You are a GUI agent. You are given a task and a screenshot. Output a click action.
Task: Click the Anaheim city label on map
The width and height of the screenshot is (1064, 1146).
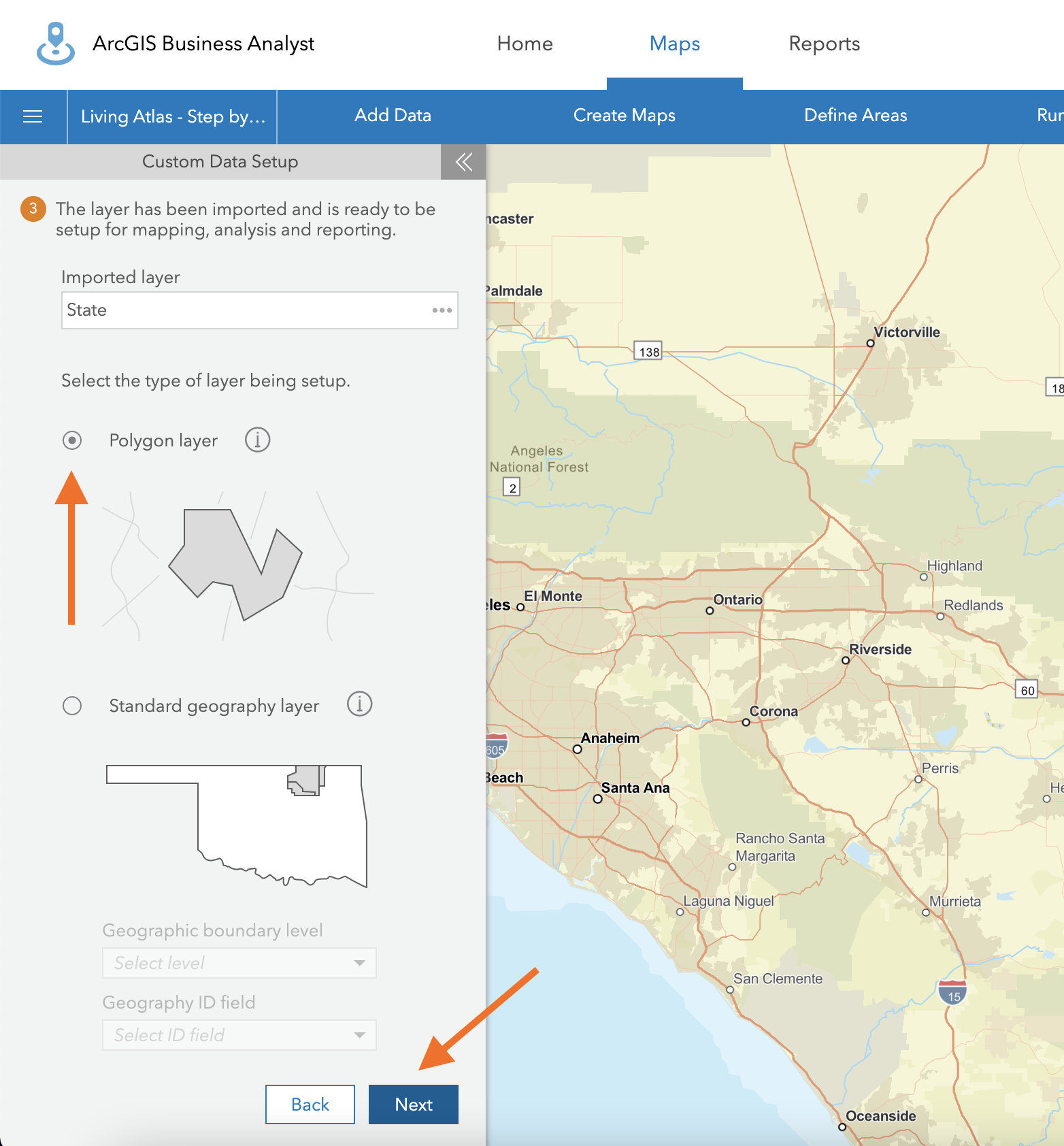(610, 738)
